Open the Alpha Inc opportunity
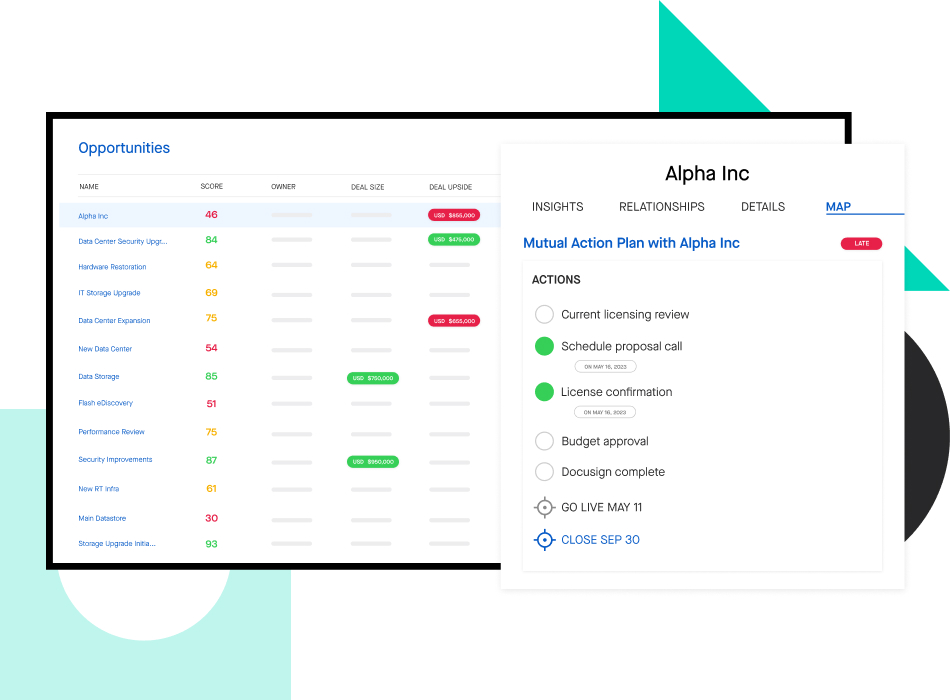Screen dimensions: 950x700 93,216
